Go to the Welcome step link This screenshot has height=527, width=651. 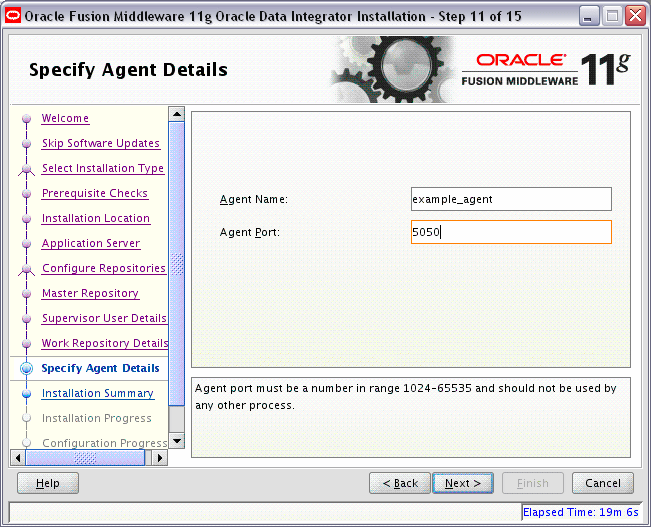(65, 118)
